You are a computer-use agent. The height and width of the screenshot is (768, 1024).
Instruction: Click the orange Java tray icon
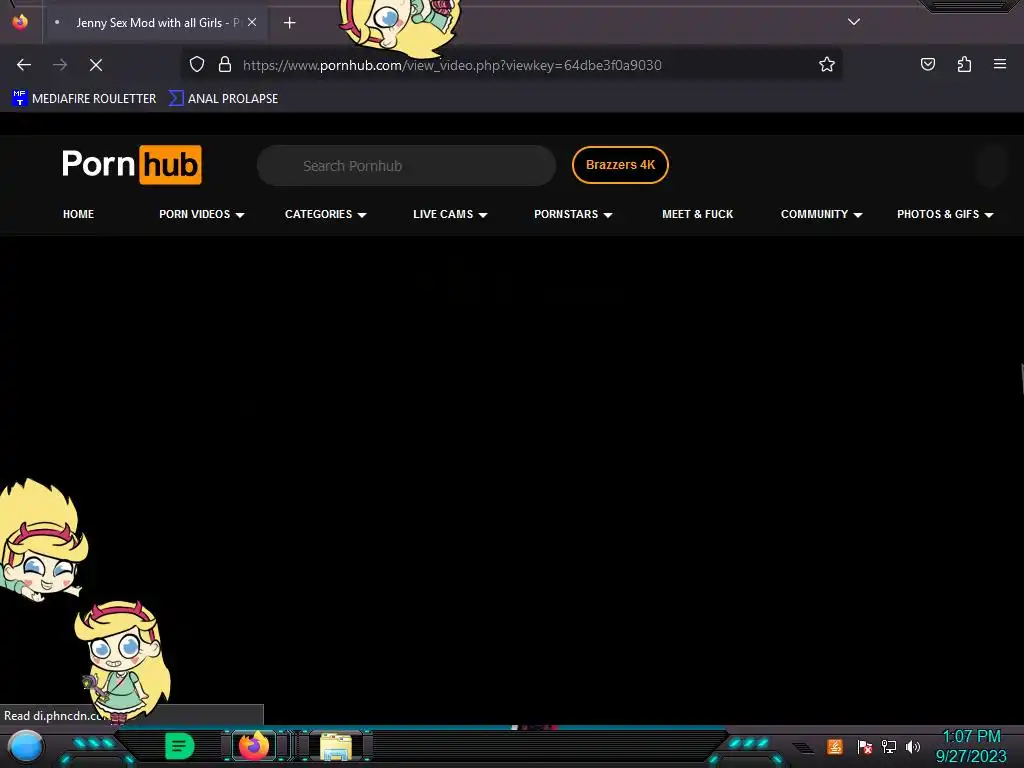coord(835,746)
